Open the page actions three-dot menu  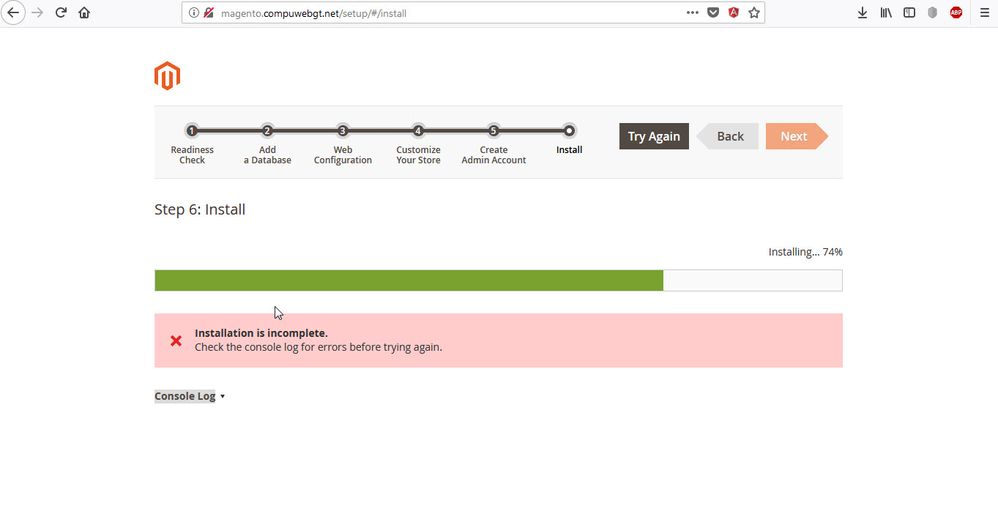click(692, 13)
